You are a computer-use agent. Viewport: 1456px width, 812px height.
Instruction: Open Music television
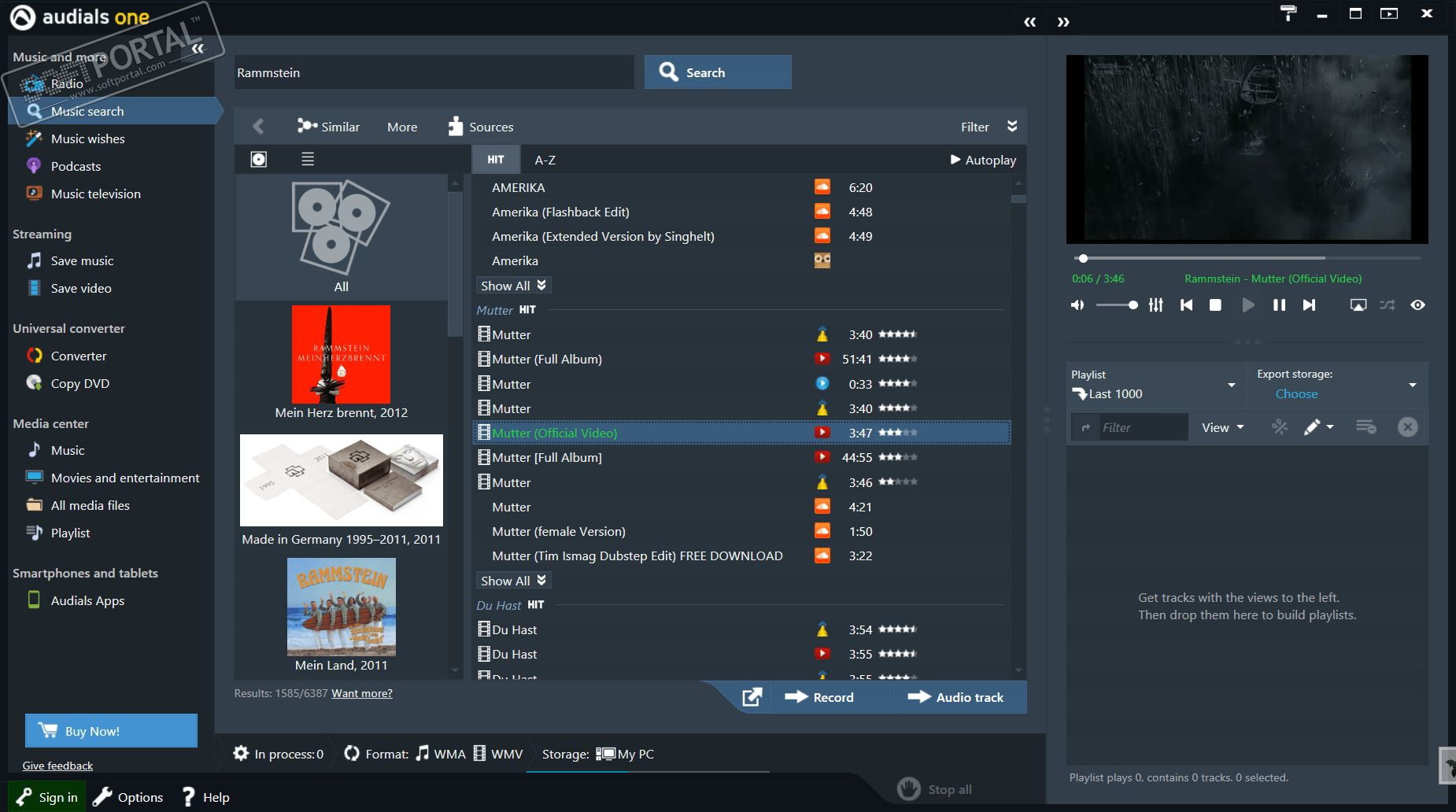coord(95,194)
